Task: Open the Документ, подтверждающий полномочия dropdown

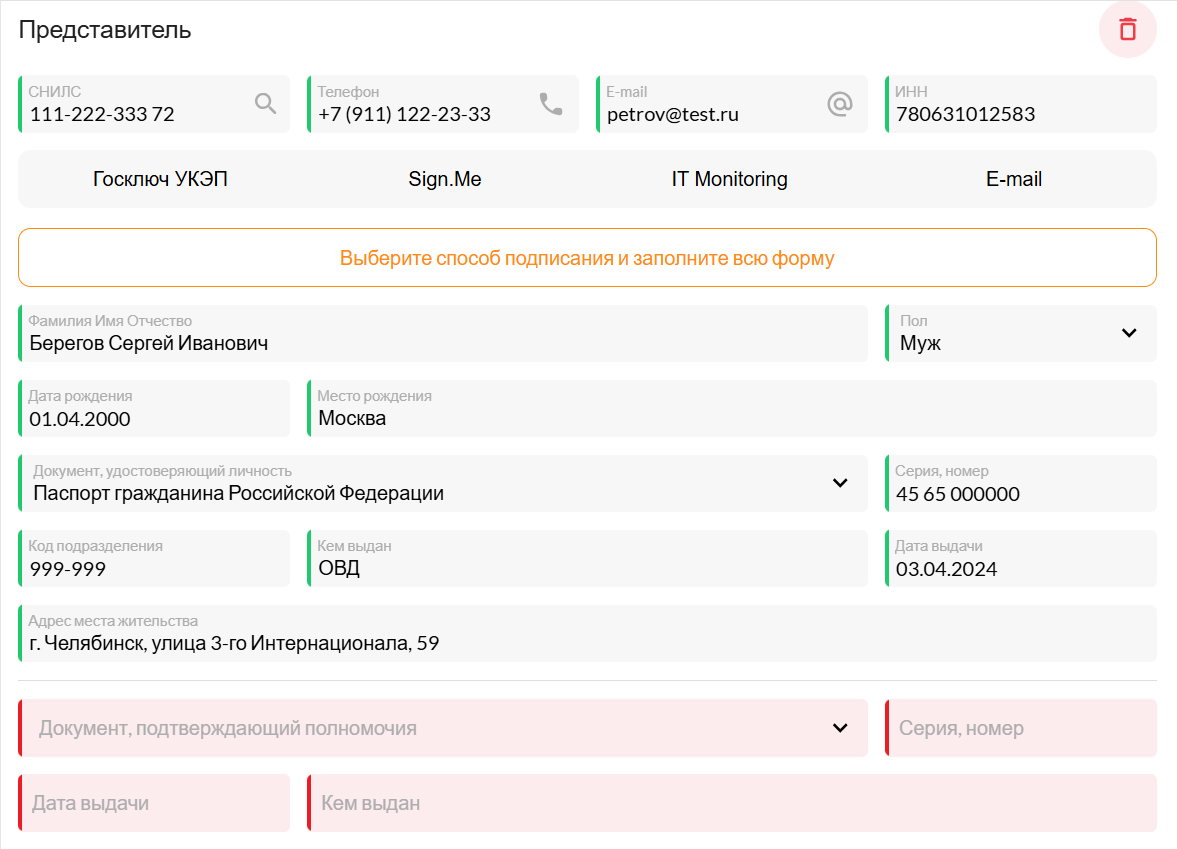Action: click(443, 728)
